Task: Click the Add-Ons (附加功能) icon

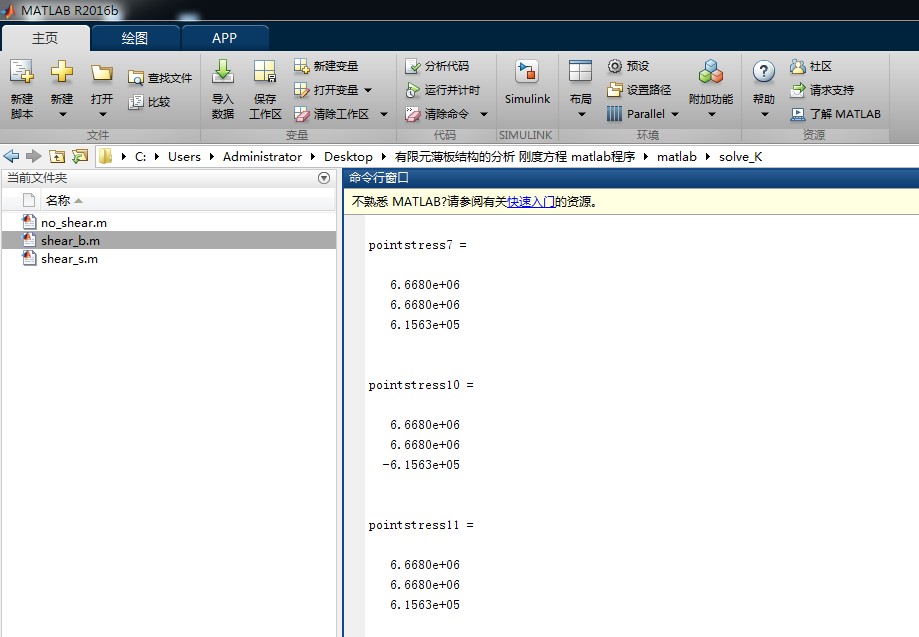Action: (x=711, y=71)
